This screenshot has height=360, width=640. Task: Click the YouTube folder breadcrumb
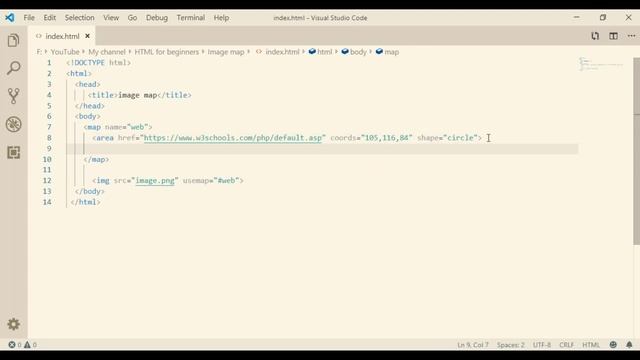click(x=65, y=52)
